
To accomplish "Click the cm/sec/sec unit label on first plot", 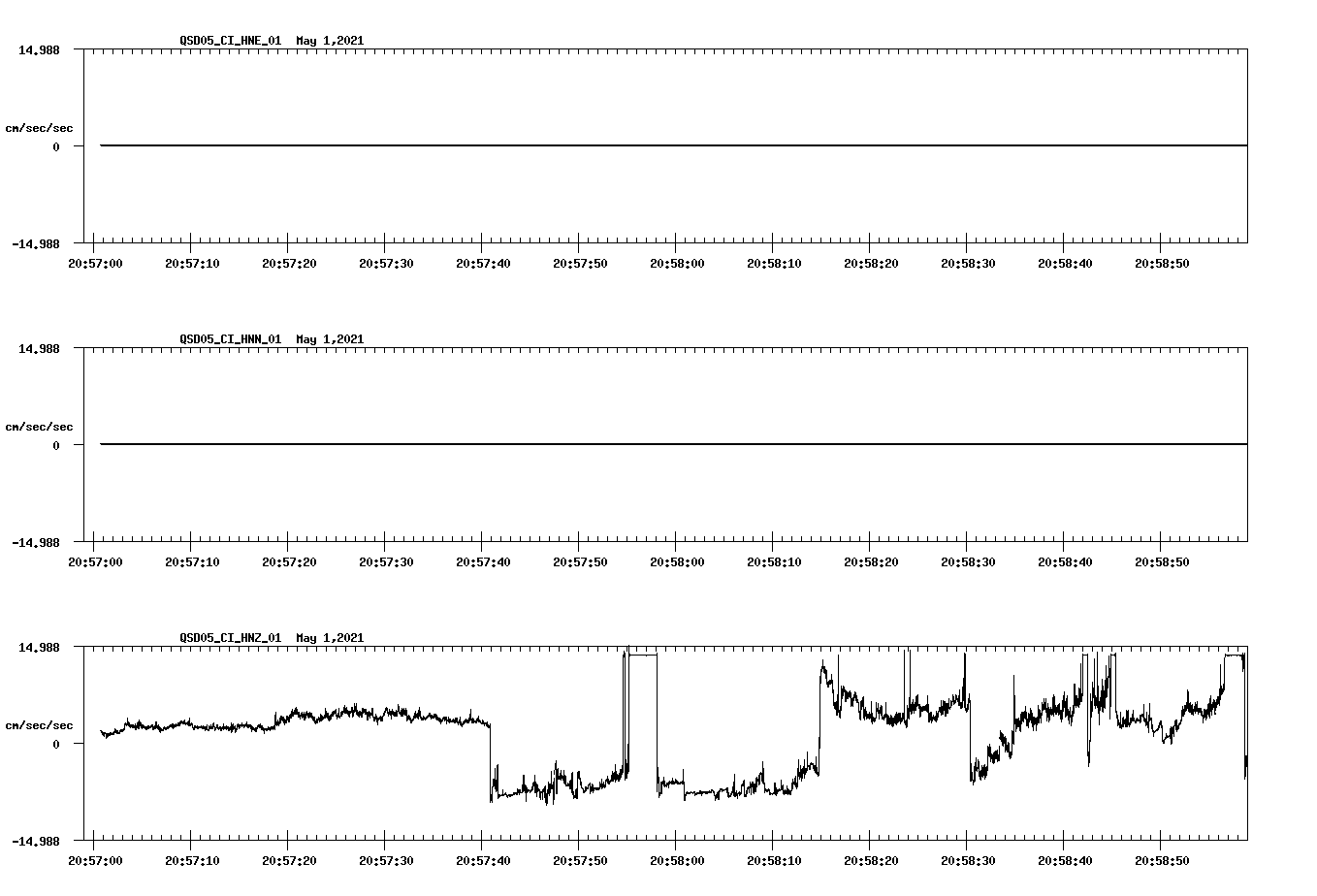I will click(41, 126).
